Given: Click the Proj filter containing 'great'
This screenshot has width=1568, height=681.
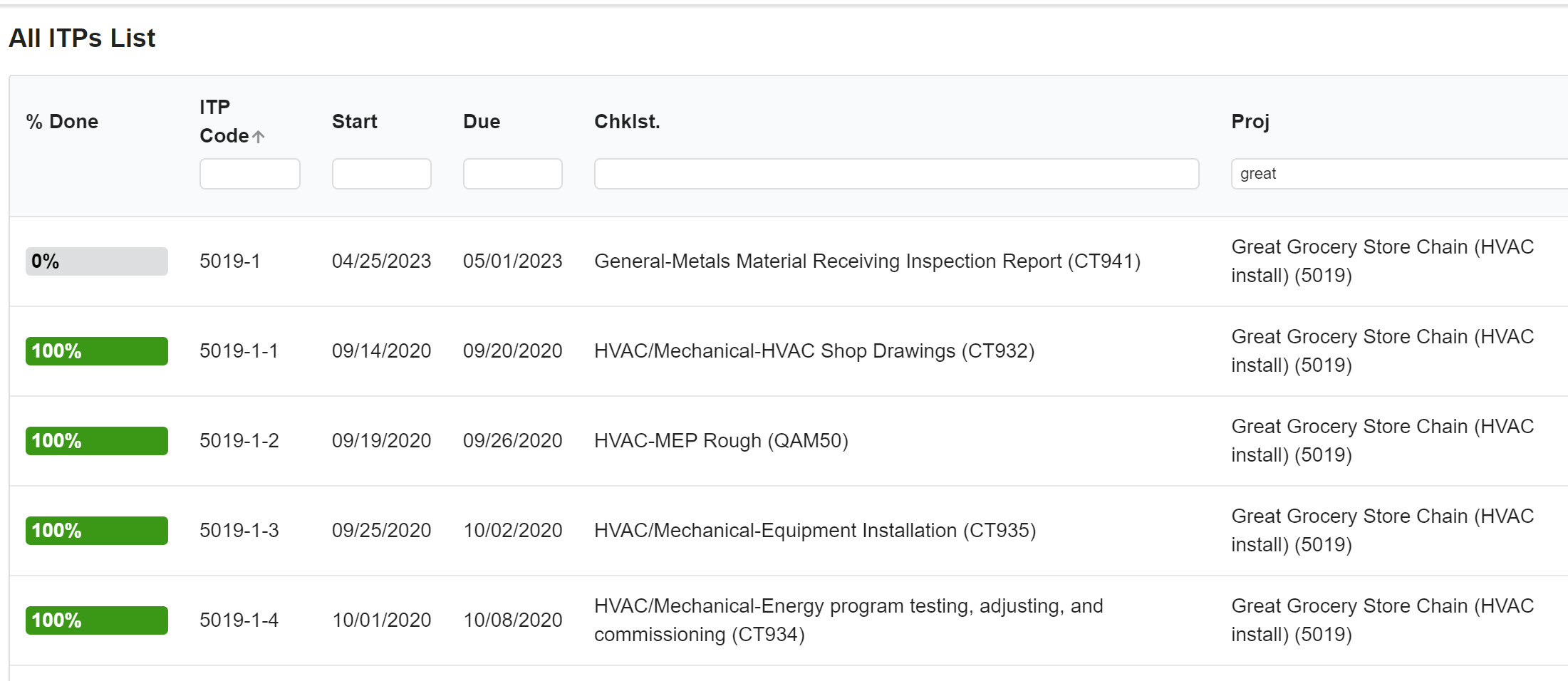Looking at the screenshot, I should (1399, 174).
